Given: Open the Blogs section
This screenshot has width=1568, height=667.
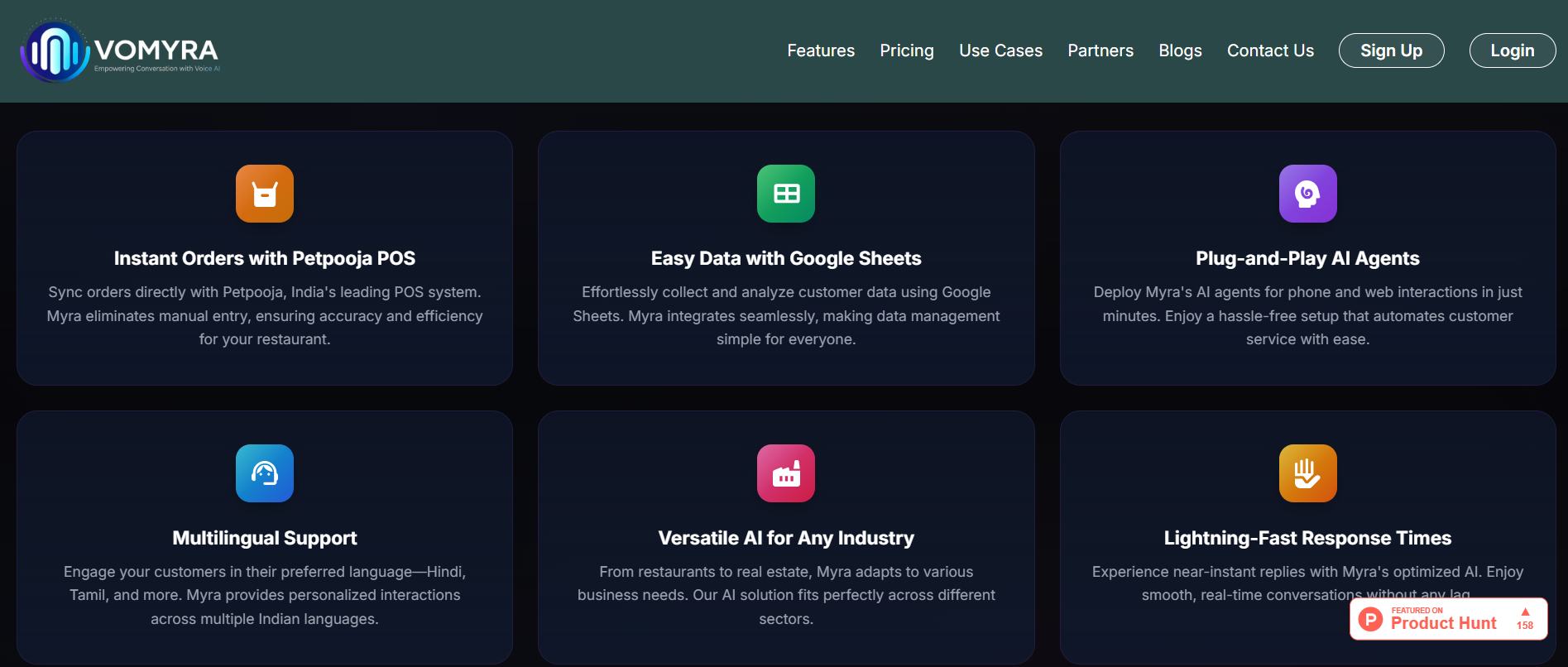Looking at the screenshot, I should (1180, 50).
